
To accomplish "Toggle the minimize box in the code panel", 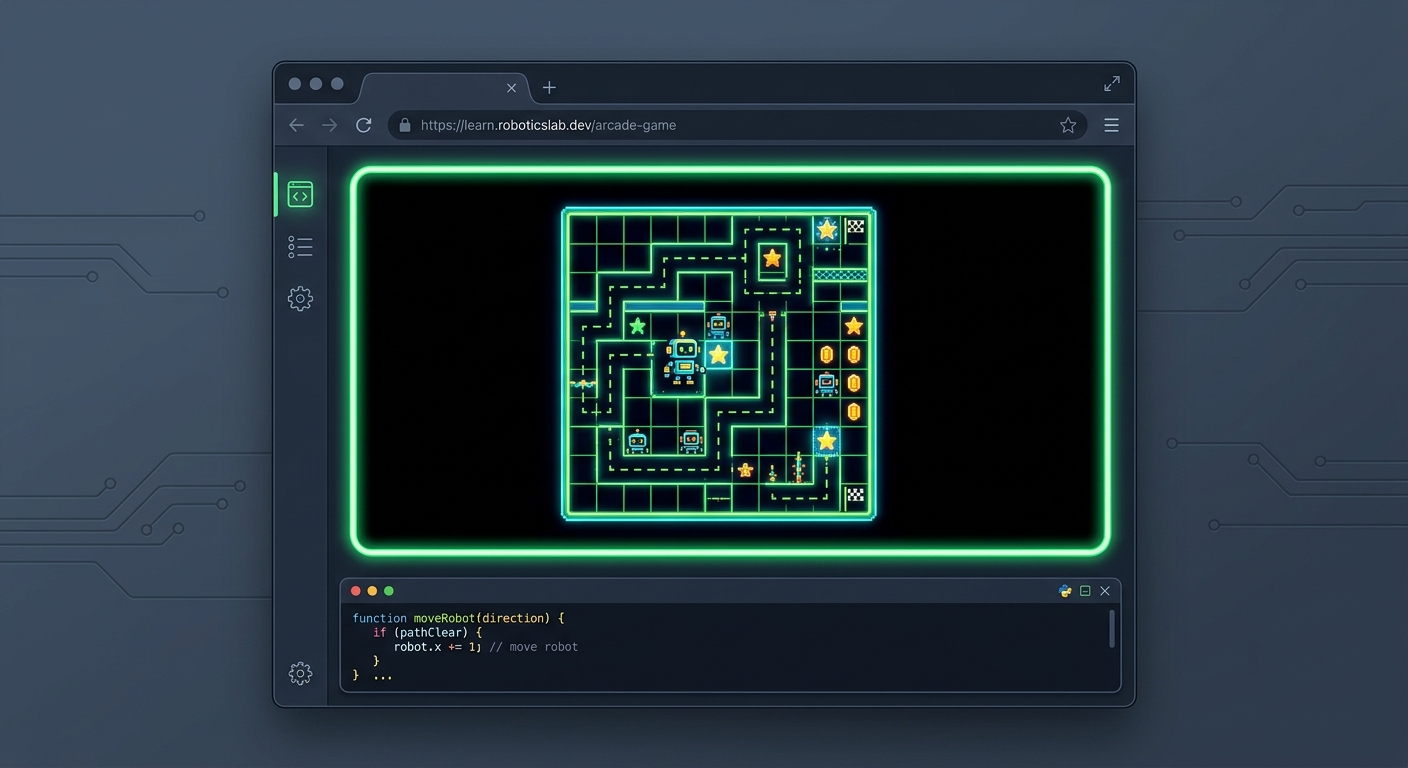I will pyautogui.click(x=1085, y=590).
